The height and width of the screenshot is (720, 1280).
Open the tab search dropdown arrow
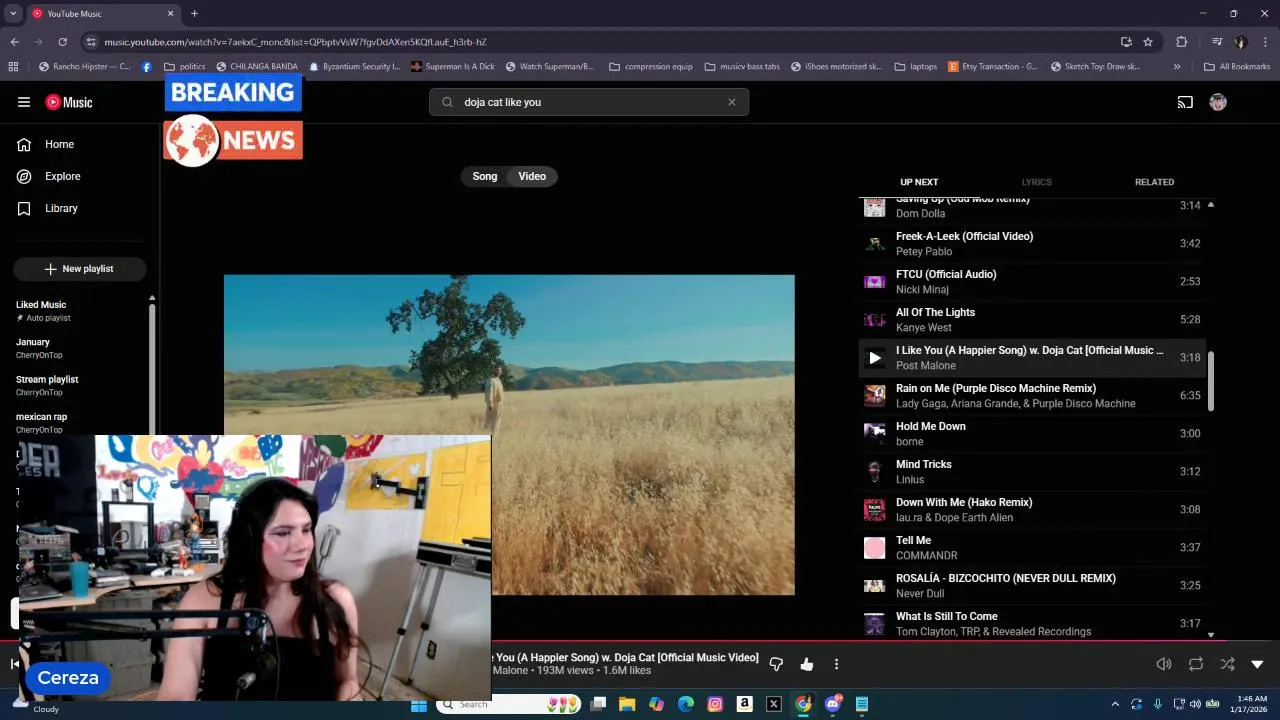13,14
